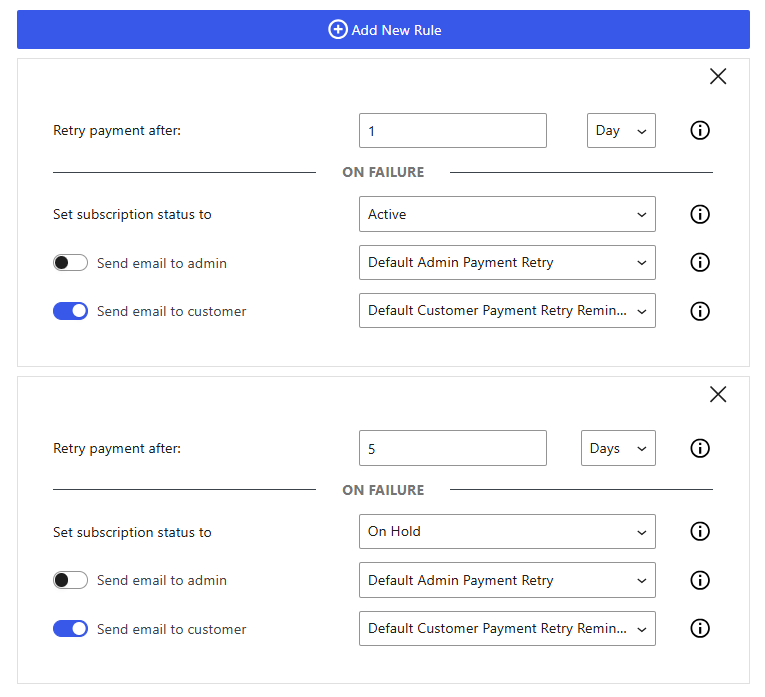Image resolution: width=765 pixels, height=697 pixels.
Task: Click info icon beside On Hold status
Action: [x=700, y=531]
